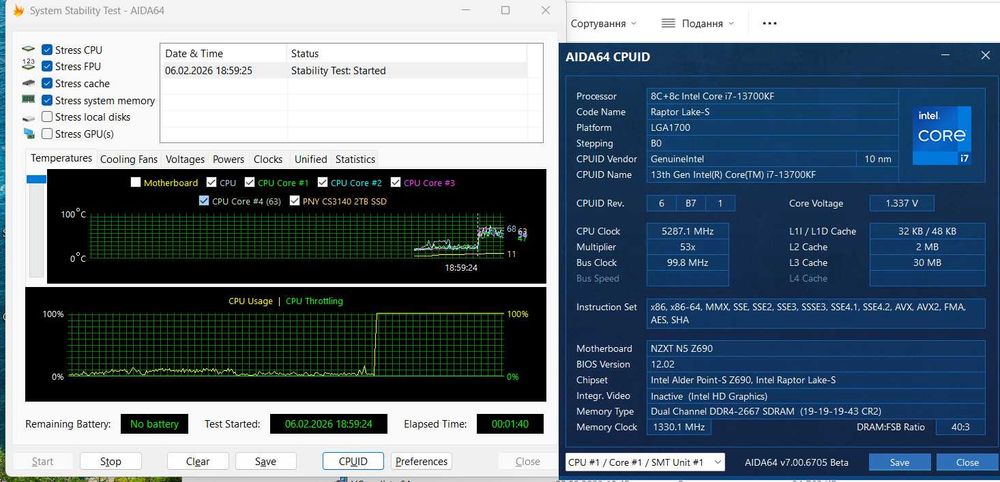Click the BIOS Version value 12.02

click(816, 364)
